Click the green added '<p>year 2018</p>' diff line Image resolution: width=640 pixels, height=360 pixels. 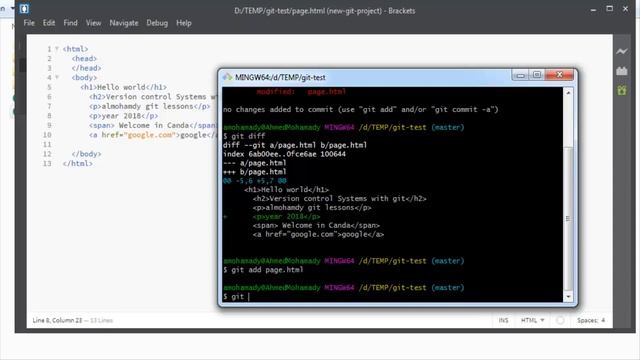[x=287, y=216]
